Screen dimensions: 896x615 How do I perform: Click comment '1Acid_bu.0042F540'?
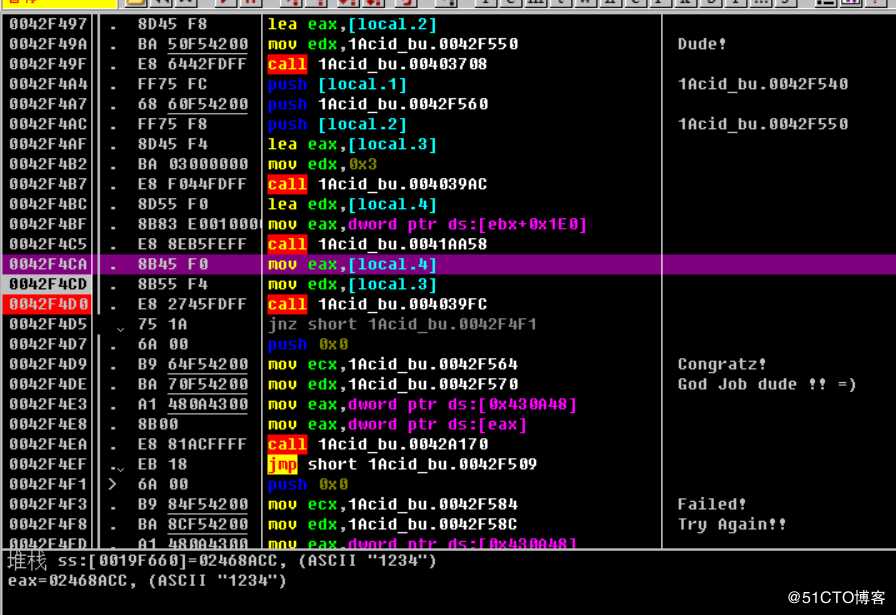[763, 85]
